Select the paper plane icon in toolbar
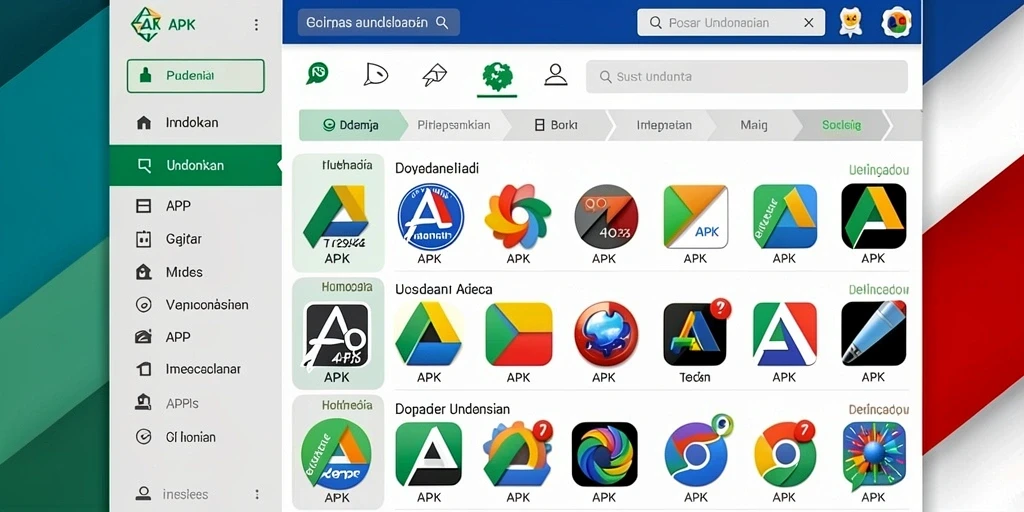1024x512 pixels. pos(434,75)
